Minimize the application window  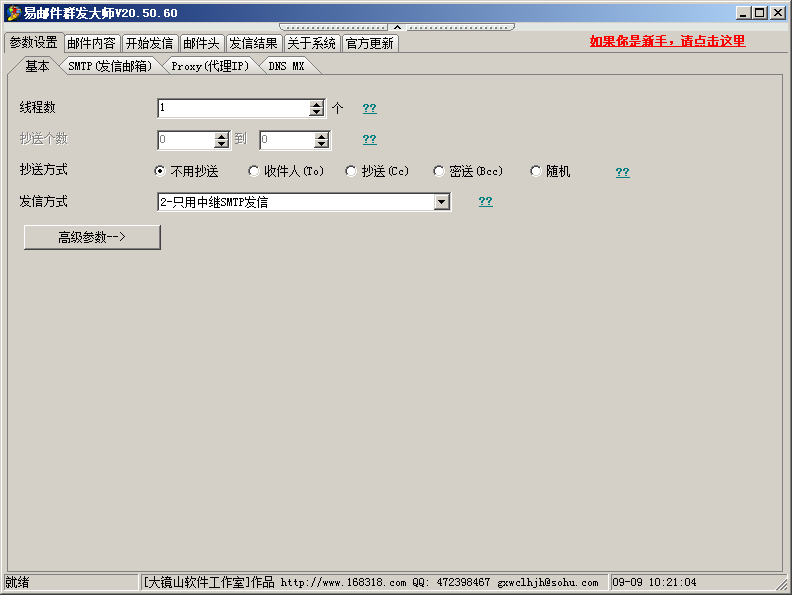tap(743, 13)
